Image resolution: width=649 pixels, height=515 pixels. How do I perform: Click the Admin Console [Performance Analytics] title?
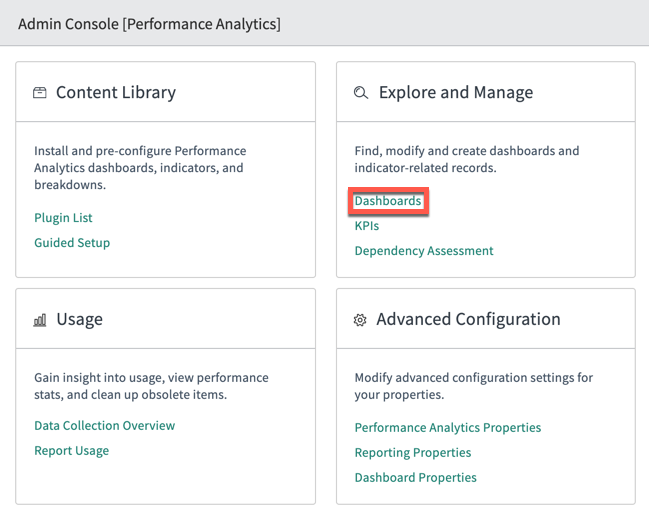coord(149,24)
